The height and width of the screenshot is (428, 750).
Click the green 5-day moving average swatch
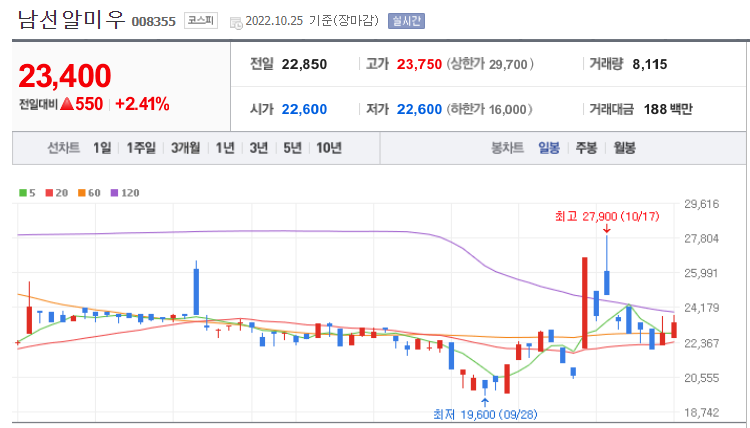point(22,193)
